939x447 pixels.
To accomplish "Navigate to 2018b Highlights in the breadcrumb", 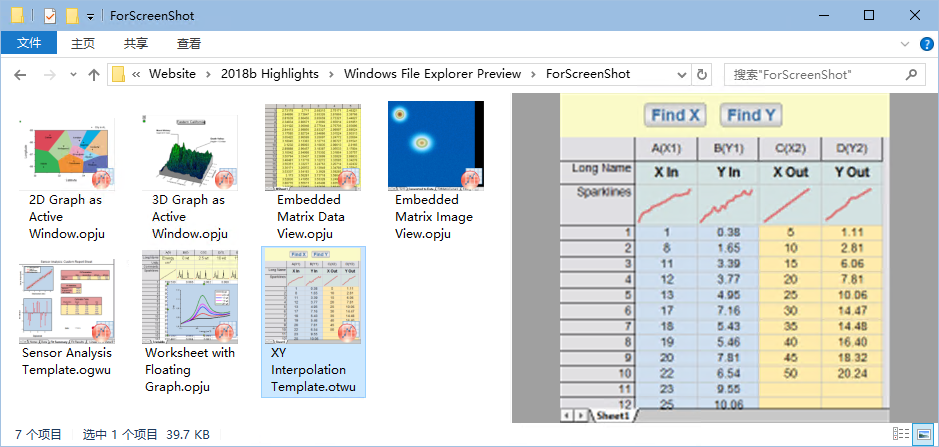I will 269,74.
